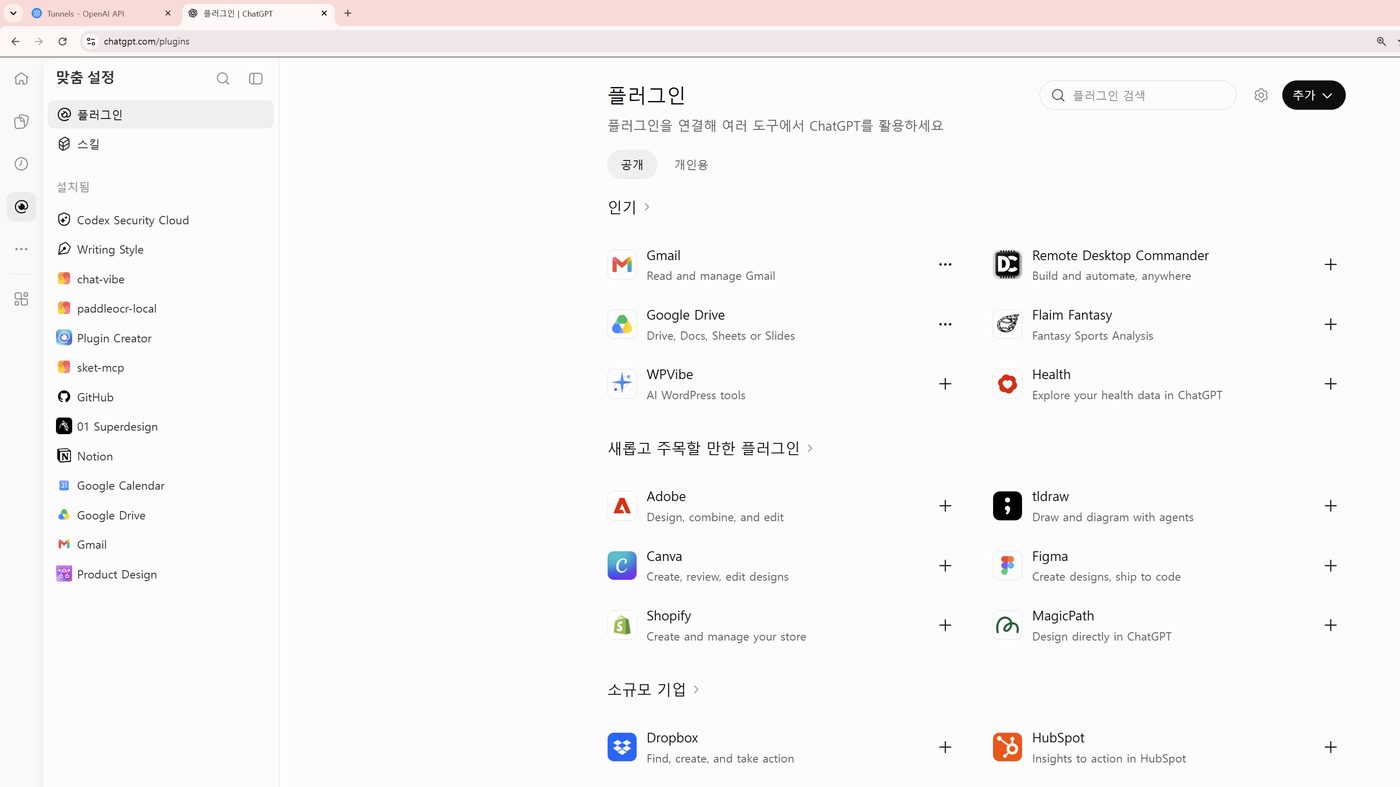Add the HubSpot plugin
This screenshot has height=787, width=1400.
coord(1330,747)
